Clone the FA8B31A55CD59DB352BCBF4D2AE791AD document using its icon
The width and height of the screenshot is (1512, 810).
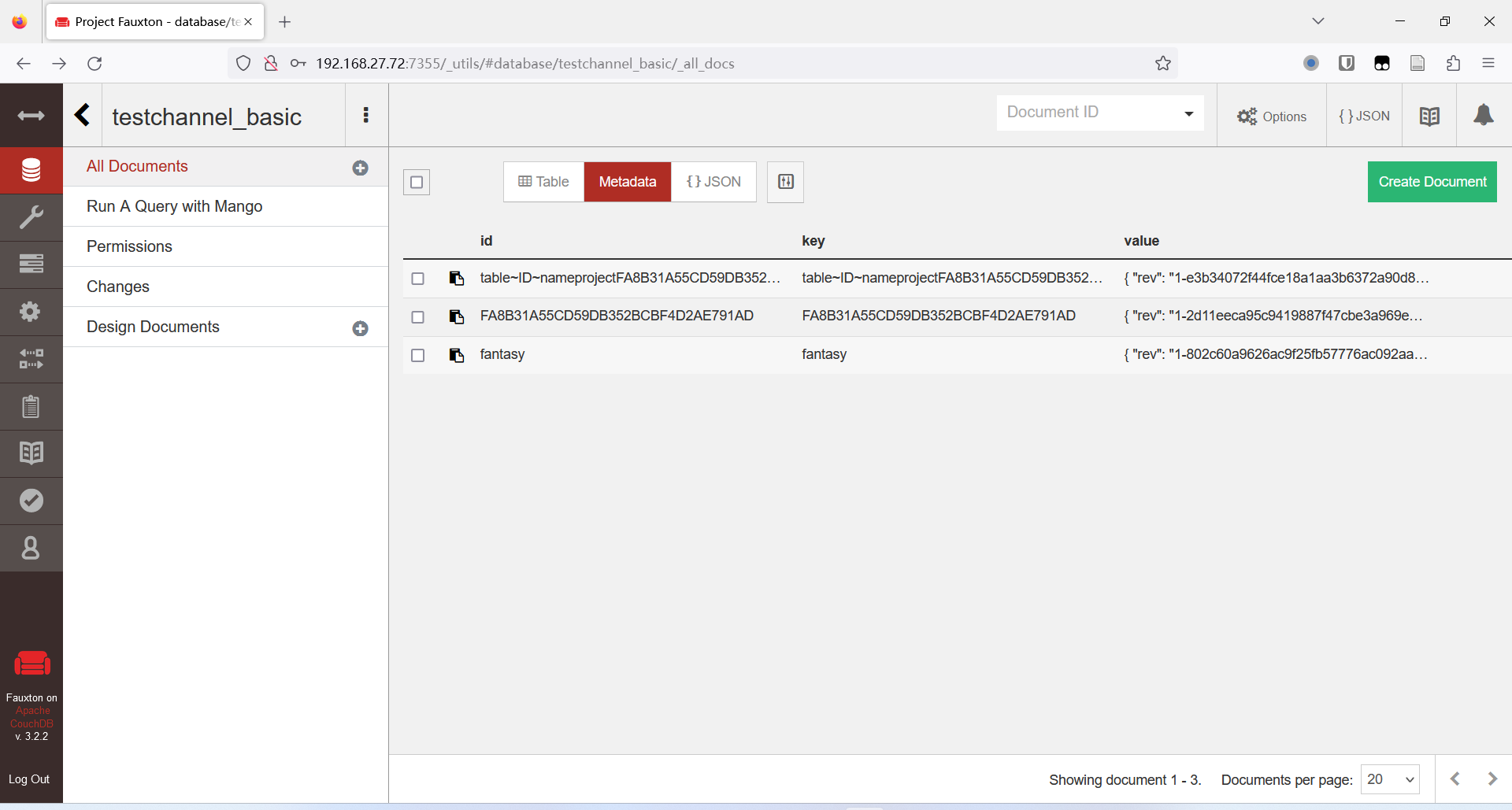[x=456, y=316]
